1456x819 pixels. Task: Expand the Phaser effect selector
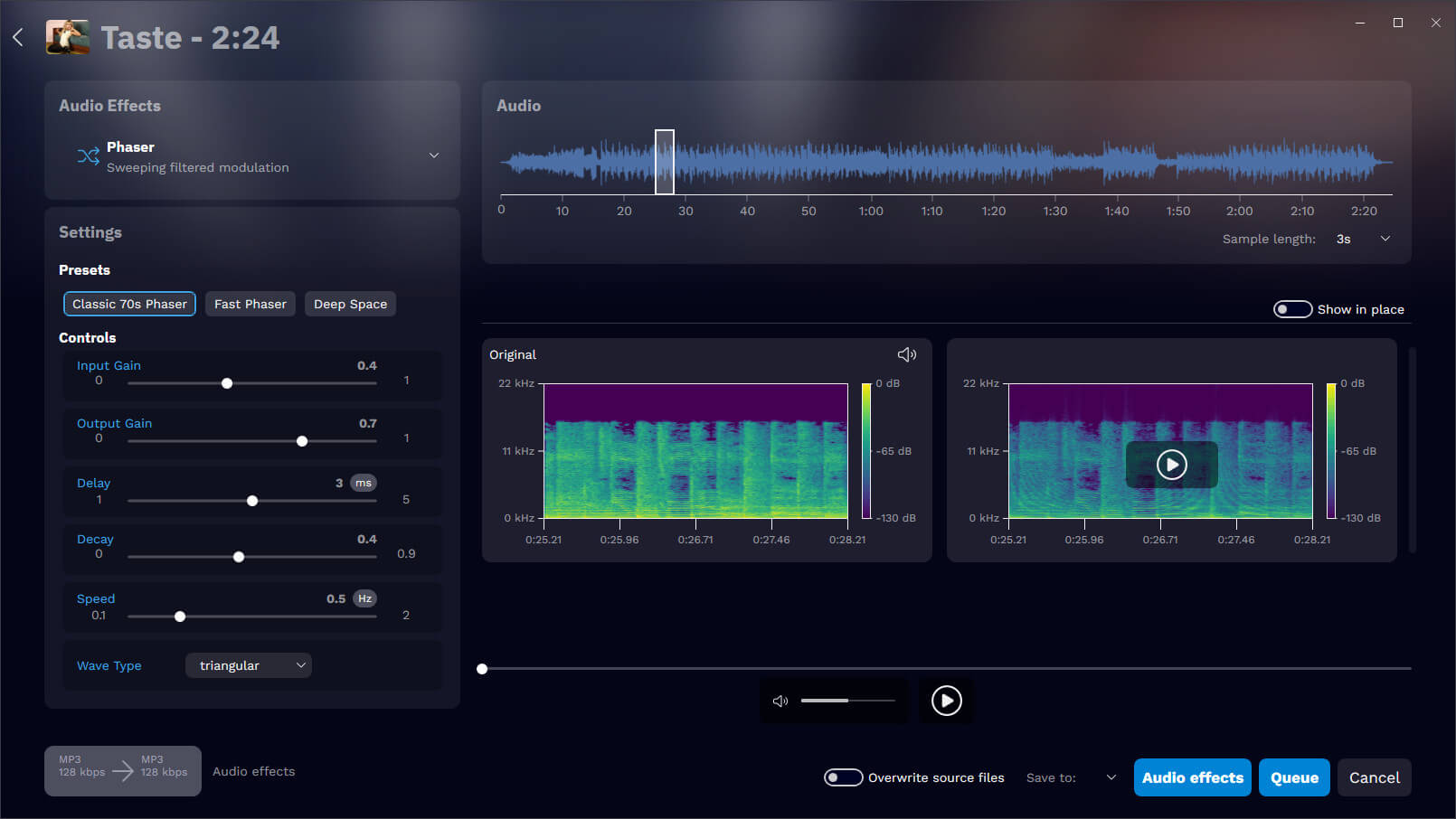(x=434, y=155)
